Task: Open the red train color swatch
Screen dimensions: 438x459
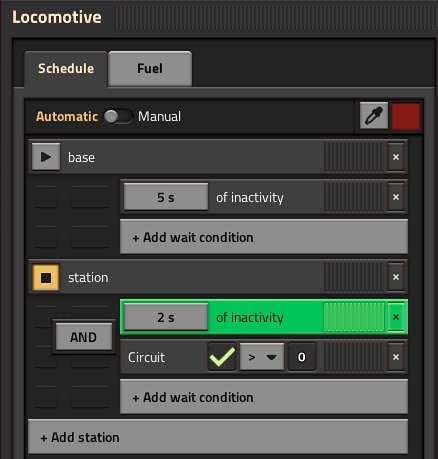Action: [406, 116]
